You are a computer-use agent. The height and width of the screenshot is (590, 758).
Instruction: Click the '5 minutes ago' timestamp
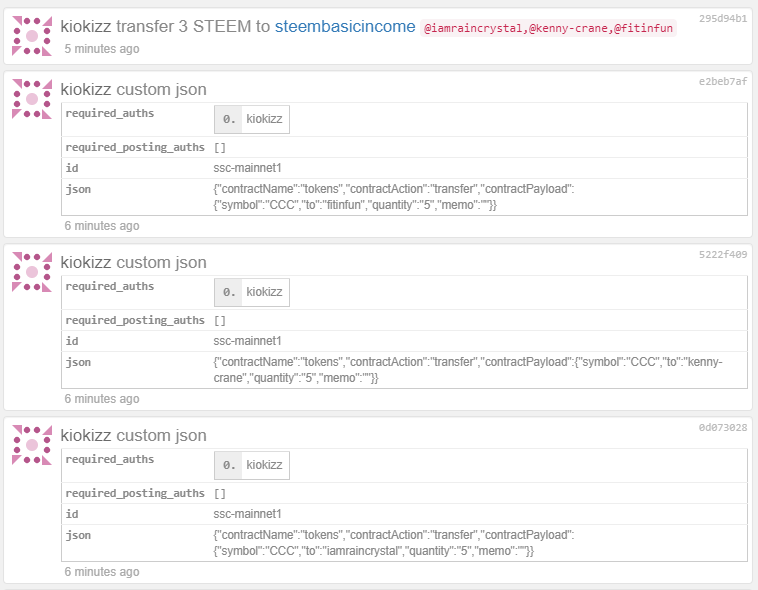point(102,48)
